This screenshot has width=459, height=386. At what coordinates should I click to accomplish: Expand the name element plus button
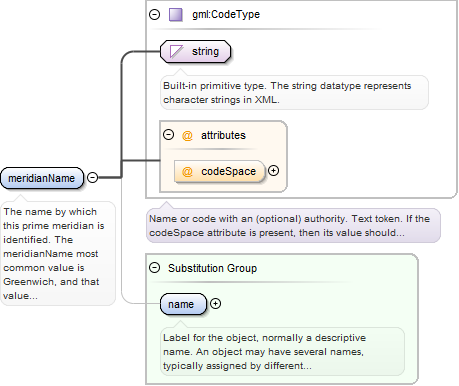216,304
